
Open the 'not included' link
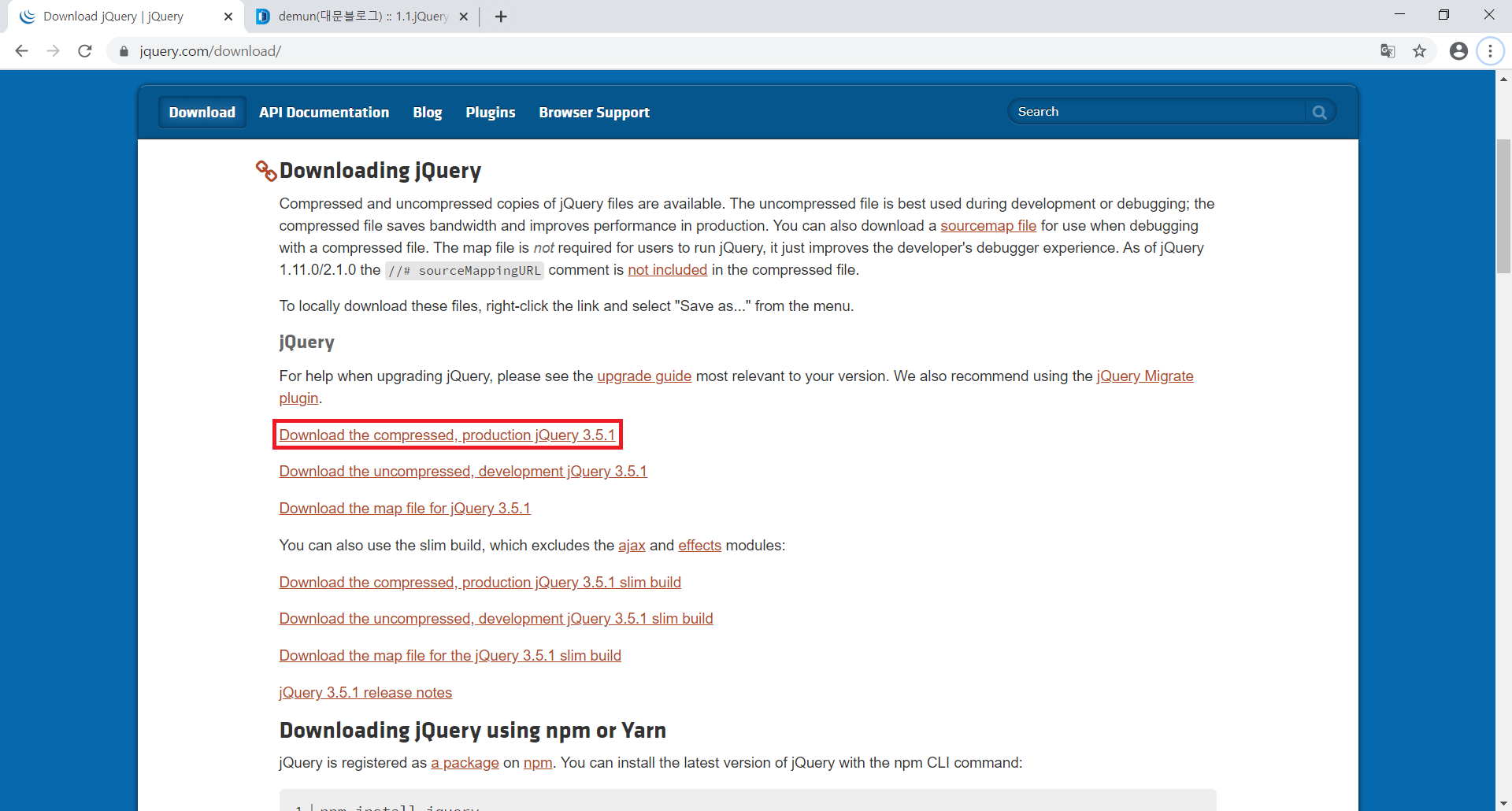pyautogui.click(x=668, y=270)
